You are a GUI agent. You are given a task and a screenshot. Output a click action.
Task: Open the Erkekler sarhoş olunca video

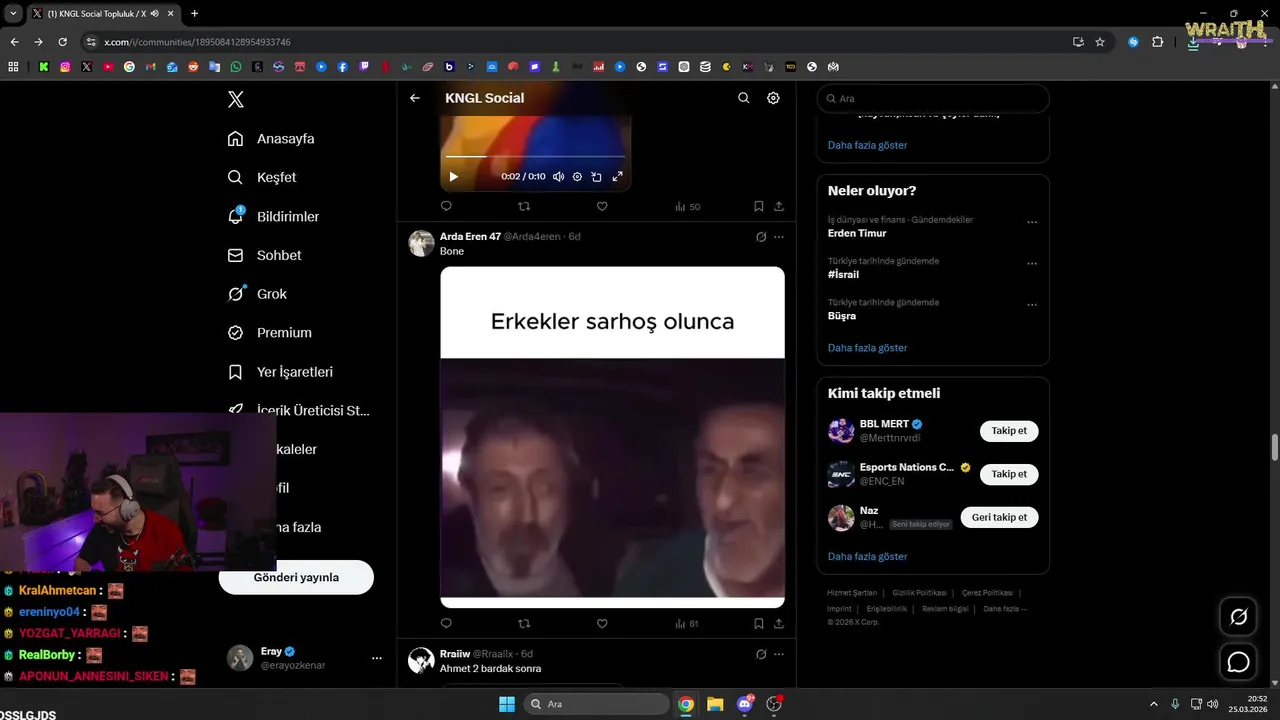pos(612,437)
